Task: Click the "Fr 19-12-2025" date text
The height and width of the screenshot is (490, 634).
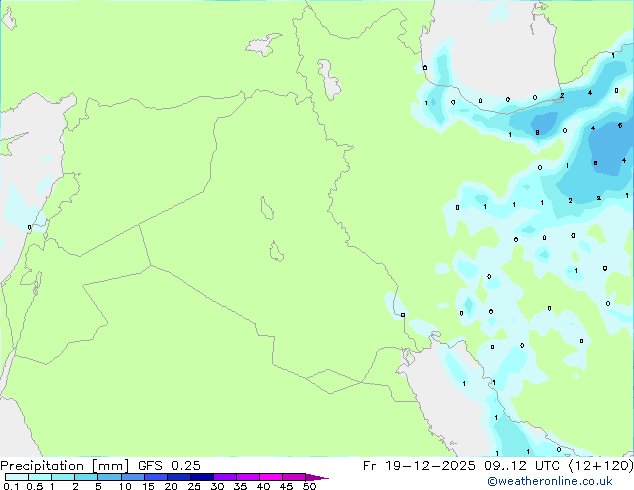Action: pyautogui.click(x=419, y=466)
